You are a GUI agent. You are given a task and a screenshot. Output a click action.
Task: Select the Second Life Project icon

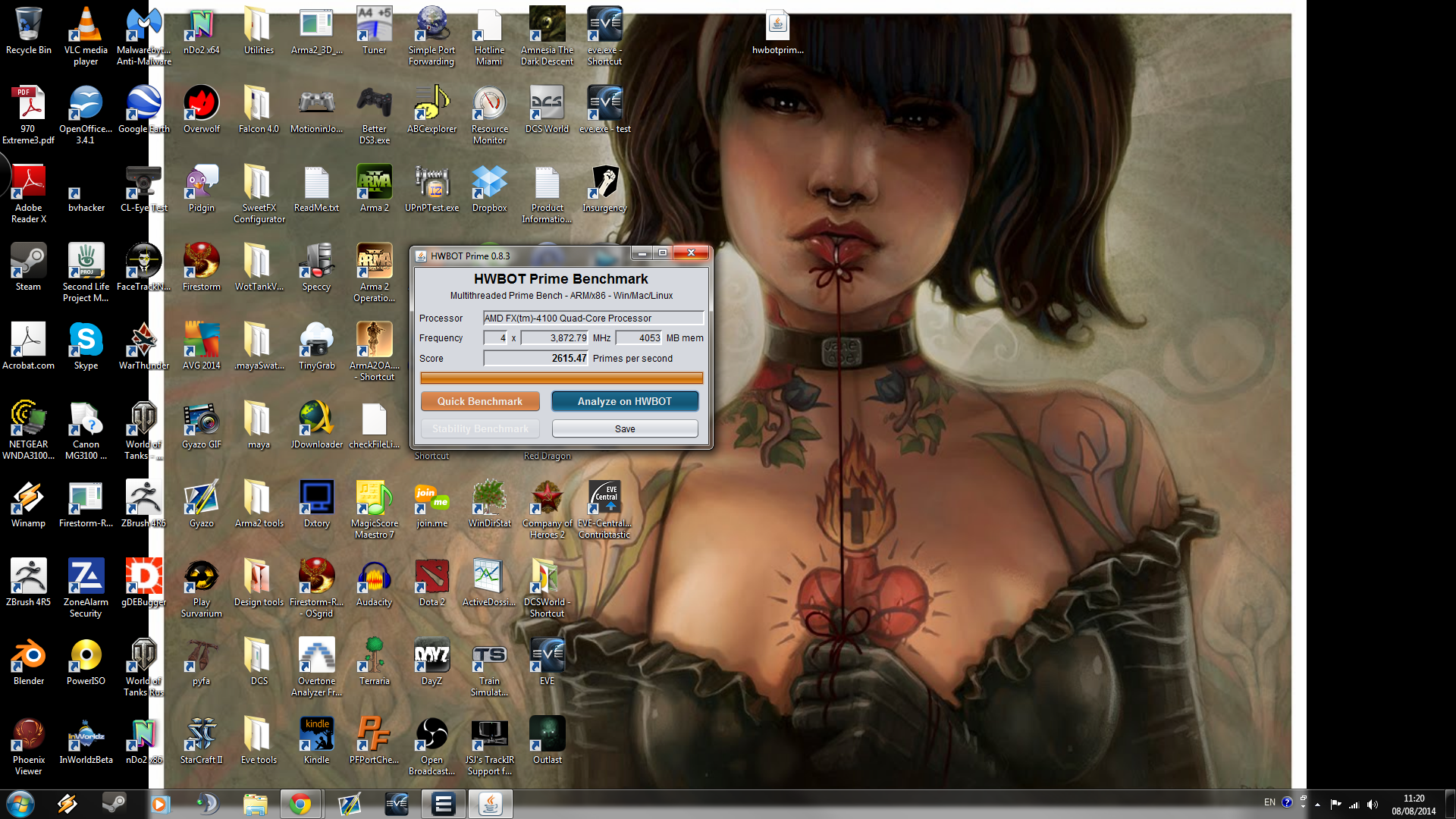coord(86,273)
